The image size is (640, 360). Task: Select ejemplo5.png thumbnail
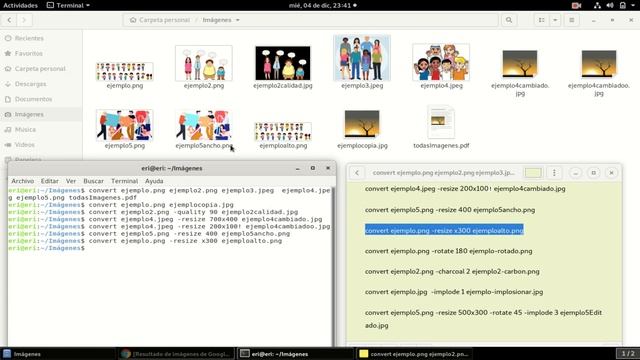pos(124,125)
